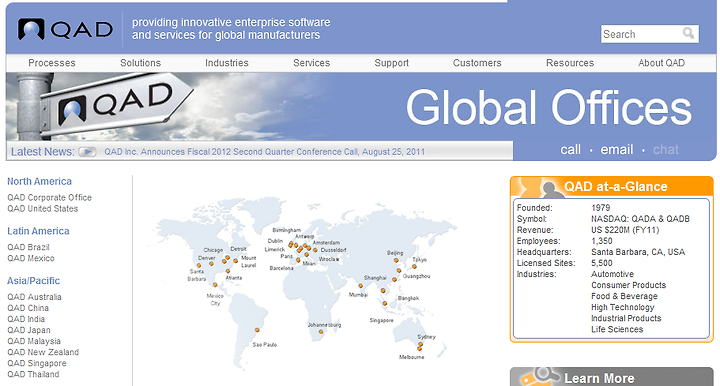Image resolution: width=720 pixels, height=386 pixels.
Task: Open the Support menu
Action: (391, 63)
